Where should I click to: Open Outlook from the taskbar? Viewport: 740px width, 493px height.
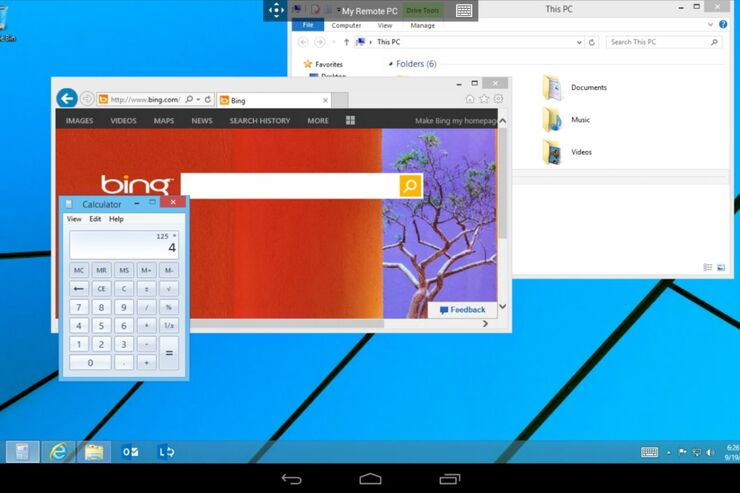click(130, 452)
